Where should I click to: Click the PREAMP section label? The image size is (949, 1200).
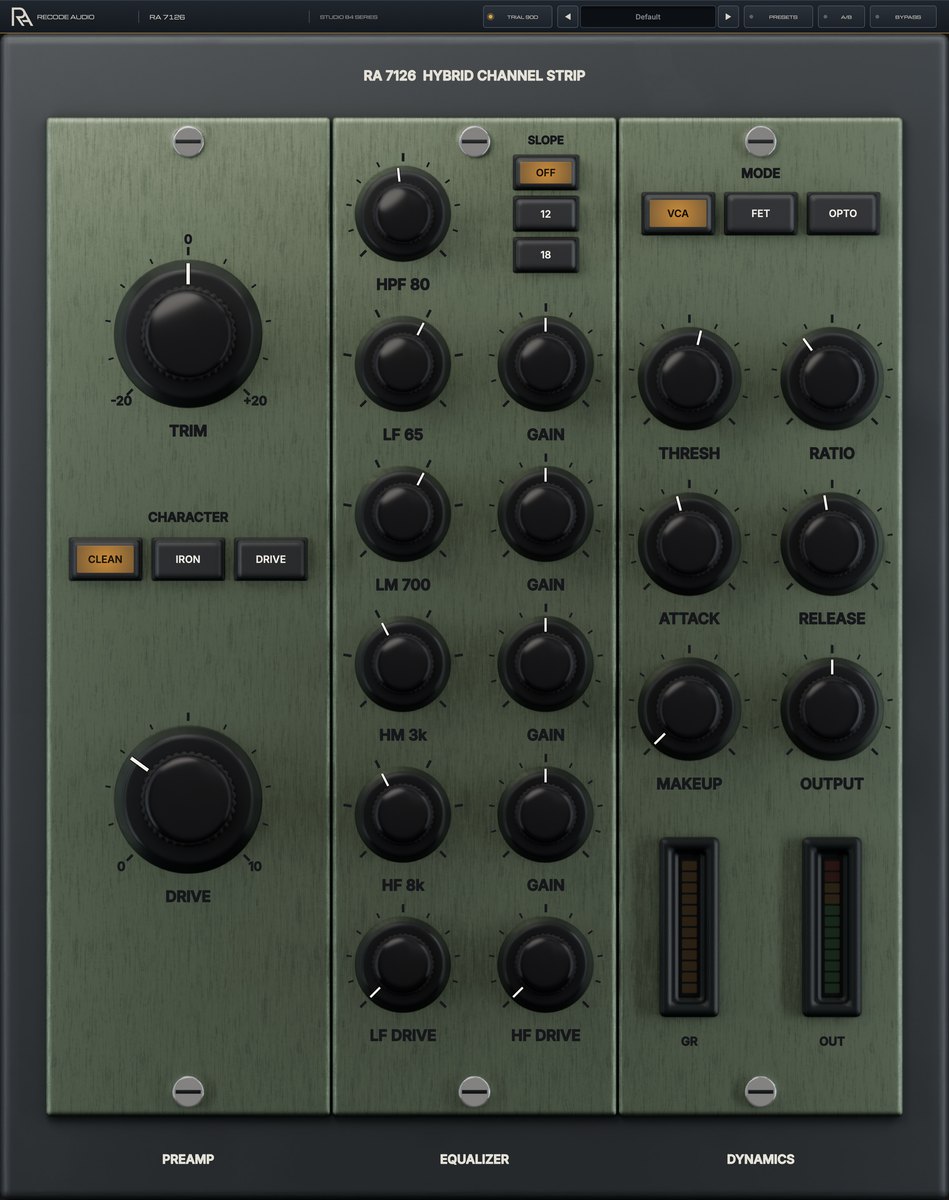coord(188,1159)
